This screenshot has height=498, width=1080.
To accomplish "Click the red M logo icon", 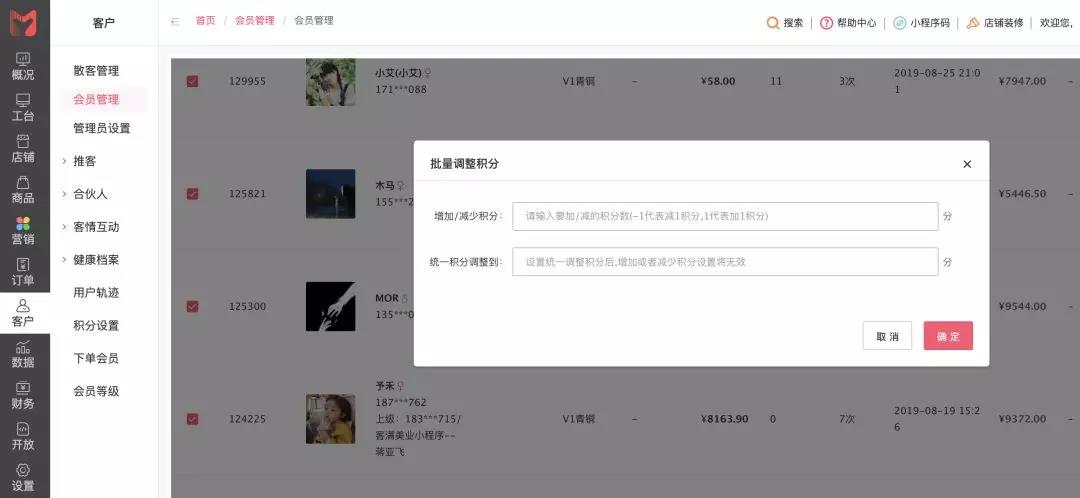I will pos(23,22).
